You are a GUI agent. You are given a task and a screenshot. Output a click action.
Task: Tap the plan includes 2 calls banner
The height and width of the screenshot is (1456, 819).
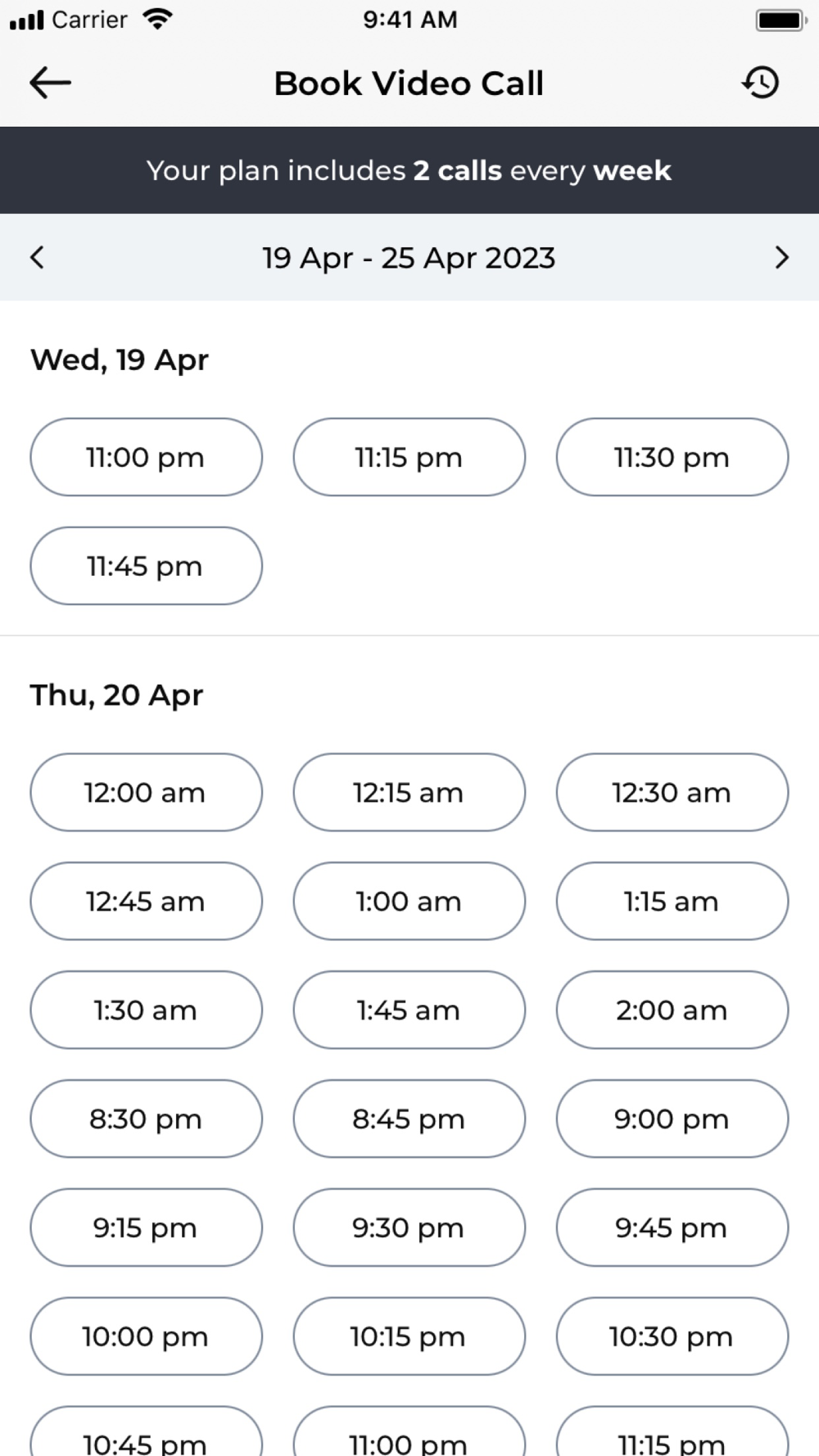[x=409, y=170]
